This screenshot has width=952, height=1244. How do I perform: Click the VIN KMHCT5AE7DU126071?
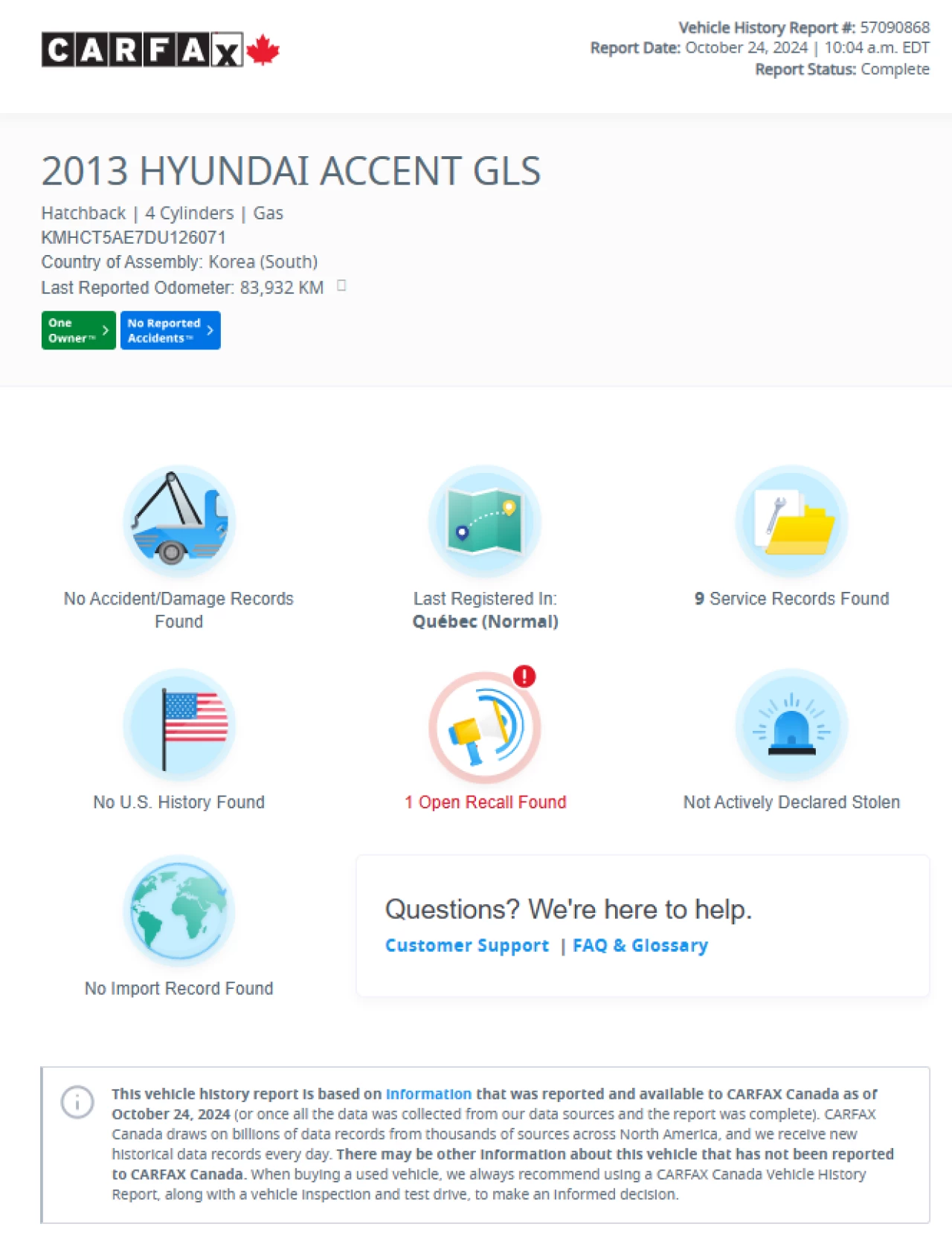[x=134, y=237]
